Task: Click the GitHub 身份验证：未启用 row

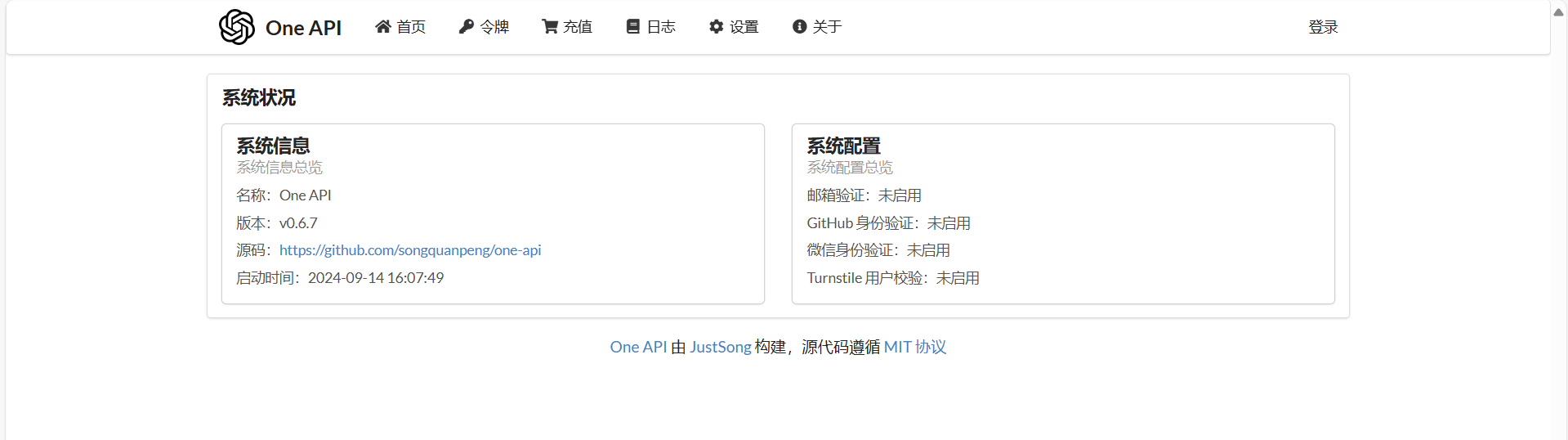Action: 889,223
